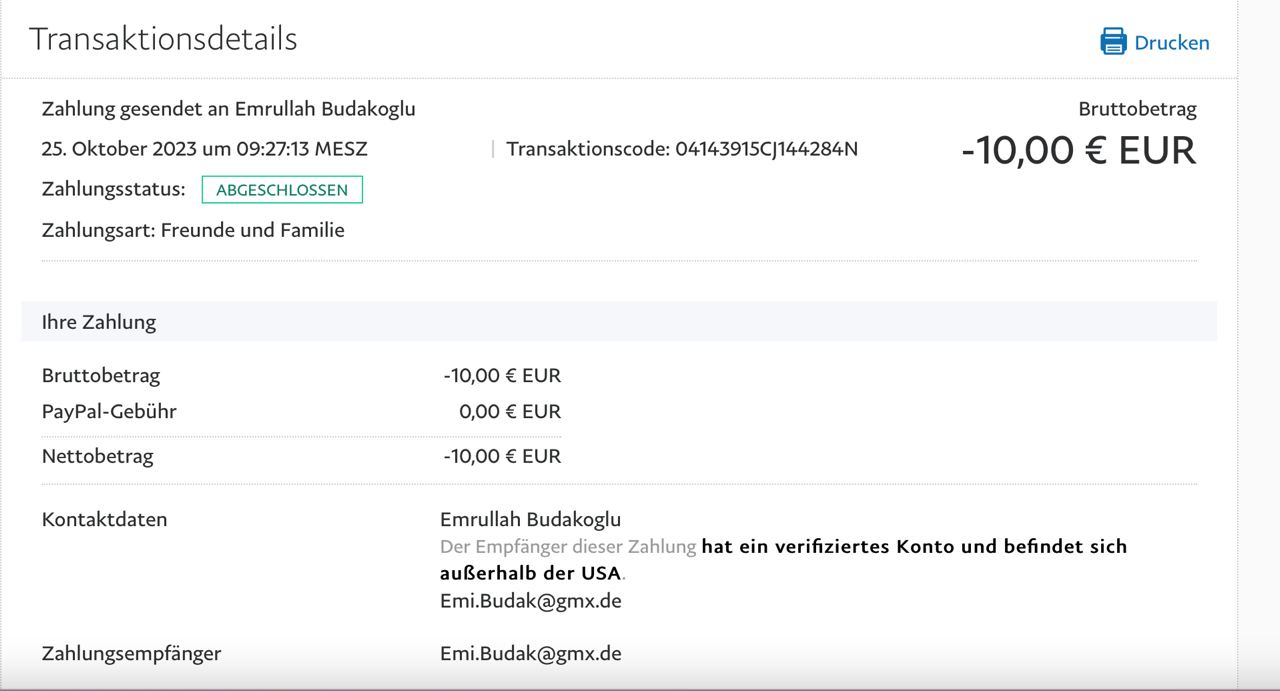The height and width of the screenshot is (691, 1280).
Task: Click the date 25. Oktober 2023 timestamp
Action: [204, 149]
